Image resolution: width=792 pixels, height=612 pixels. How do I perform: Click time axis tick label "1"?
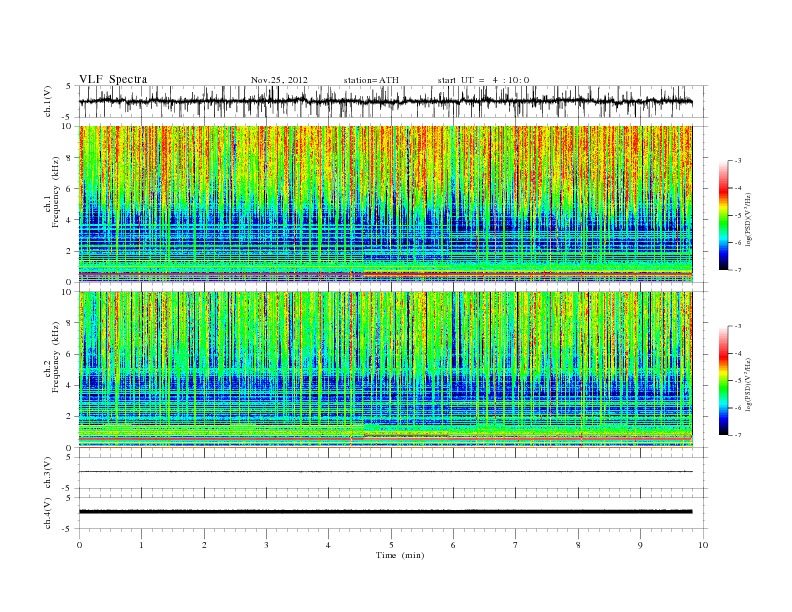coord(141,545)
